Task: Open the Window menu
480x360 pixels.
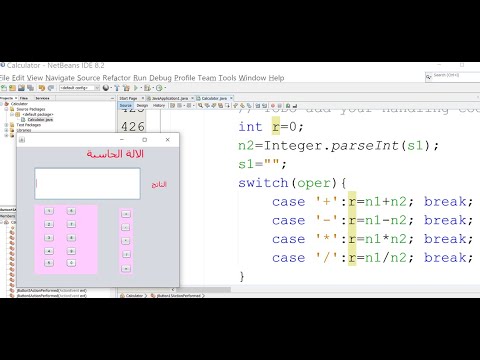Action: [x=252, y=78]
